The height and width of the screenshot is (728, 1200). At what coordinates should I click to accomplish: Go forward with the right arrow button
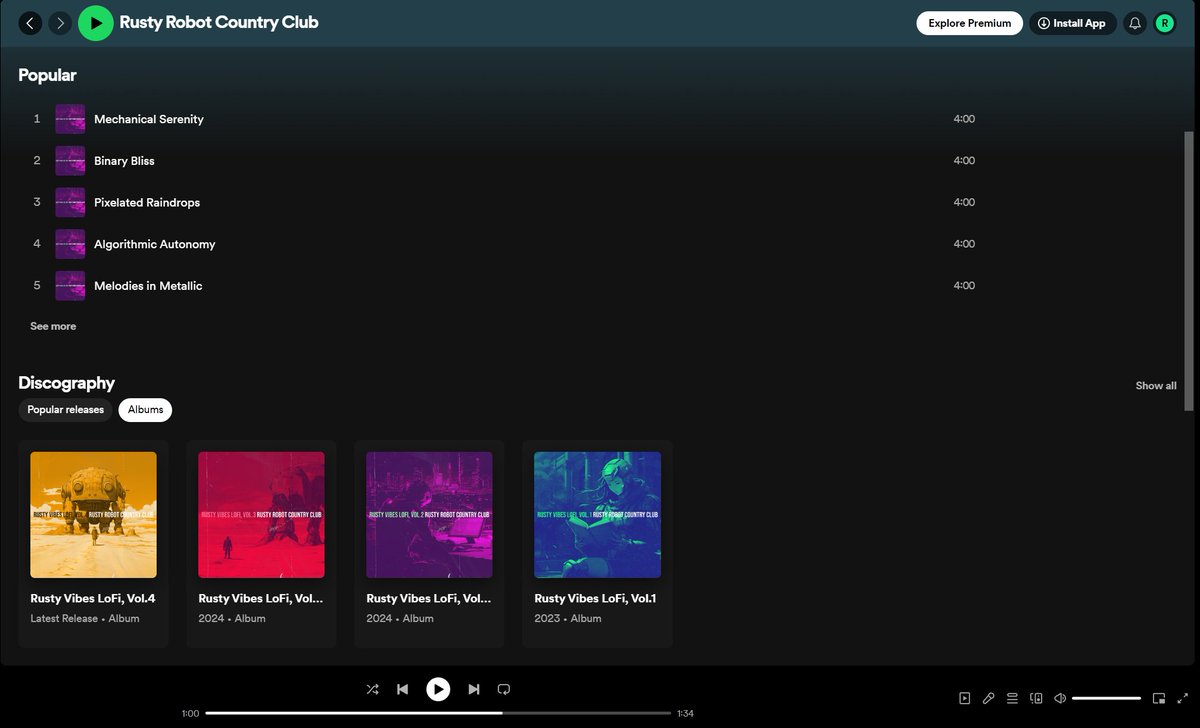tap(60, 23)
